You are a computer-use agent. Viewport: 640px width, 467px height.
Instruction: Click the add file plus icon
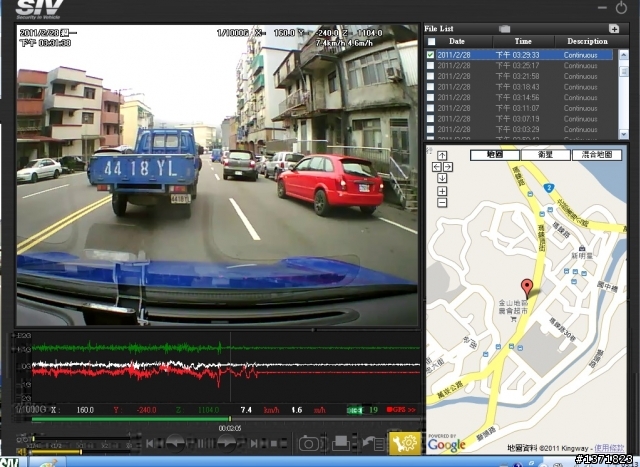pos(614,29)
